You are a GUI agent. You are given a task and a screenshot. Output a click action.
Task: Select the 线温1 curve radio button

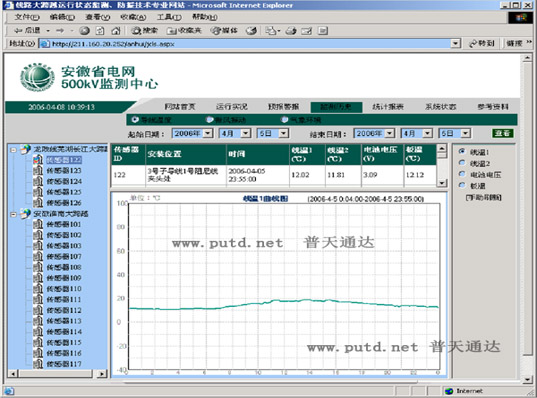click(x=462, y=151)
